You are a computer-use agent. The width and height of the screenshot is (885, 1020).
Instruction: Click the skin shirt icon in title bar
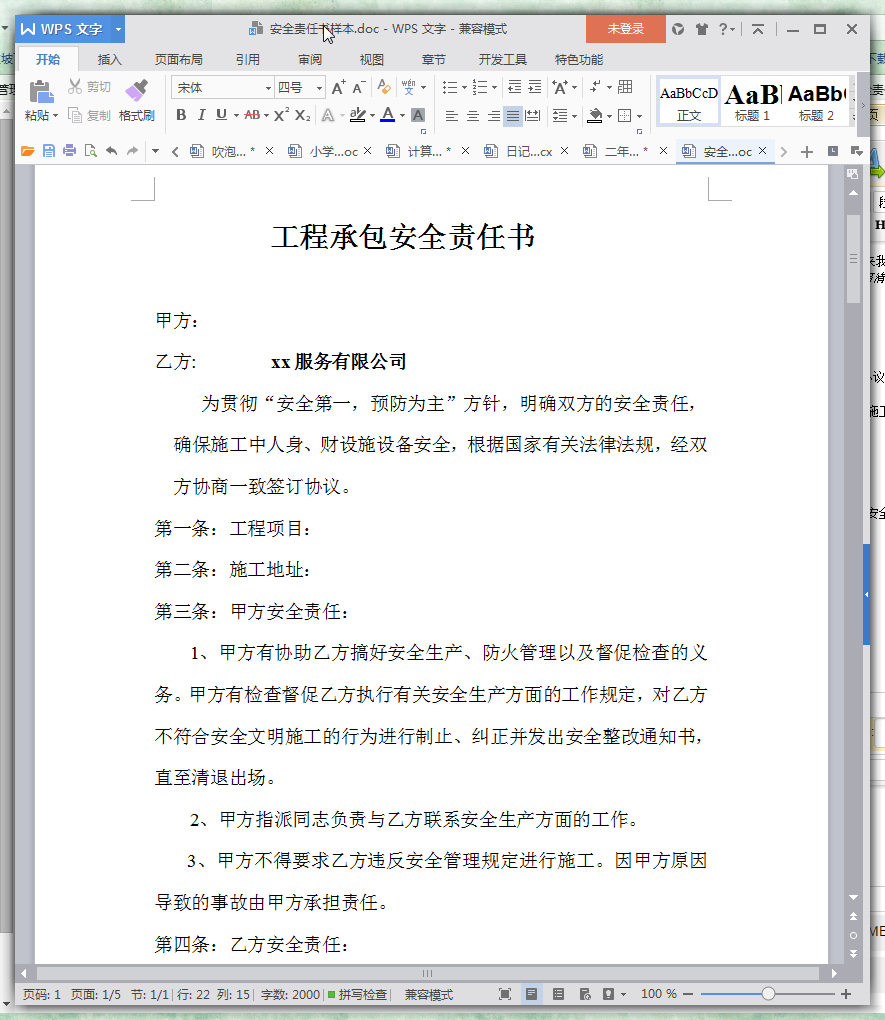coord(701,29)
